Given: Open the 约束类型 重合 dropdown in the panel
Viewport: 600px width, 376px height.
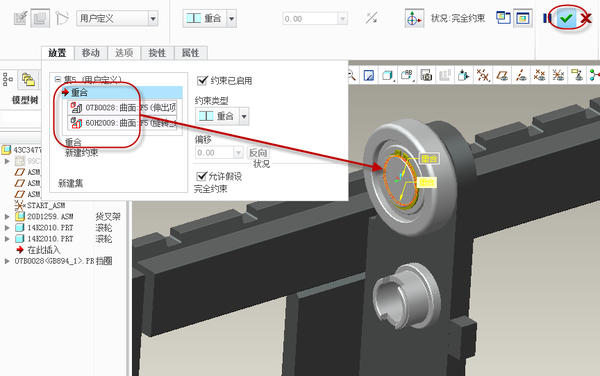Looking at the screenshot, I should [244, 116].
